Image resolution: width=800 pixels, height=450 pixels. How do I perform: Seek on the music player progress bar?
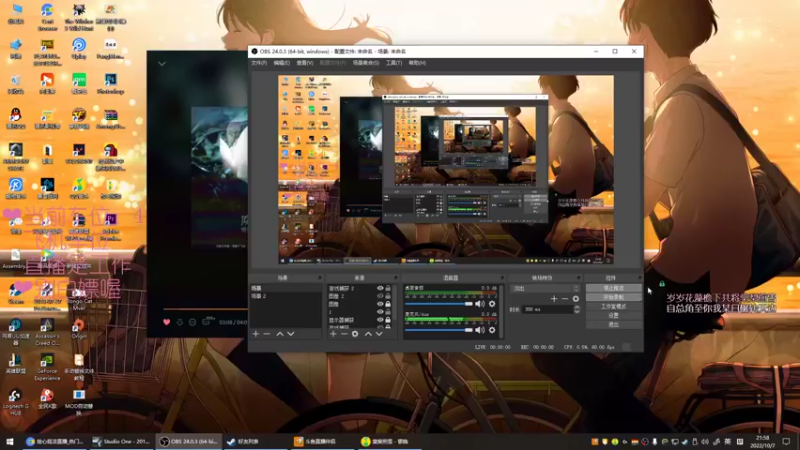tap(205, 309)
